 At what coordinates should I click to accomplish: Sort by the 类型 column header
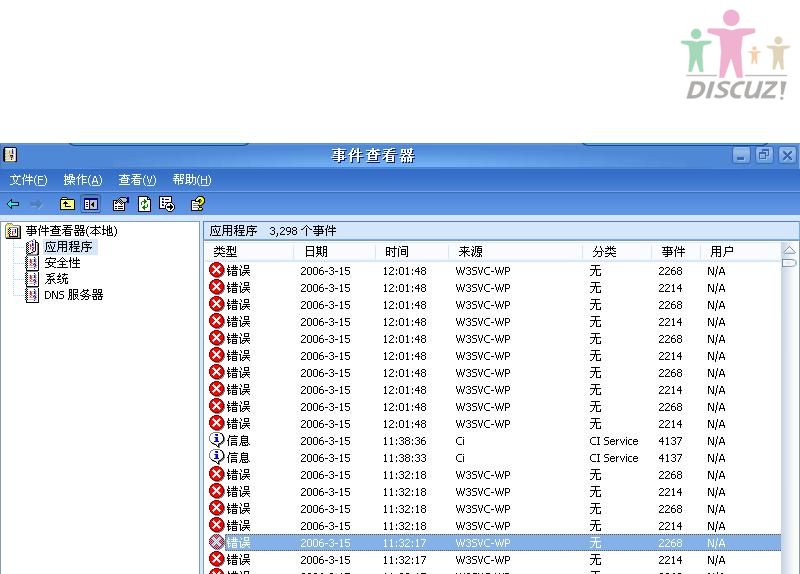click(x=250, y=251)
